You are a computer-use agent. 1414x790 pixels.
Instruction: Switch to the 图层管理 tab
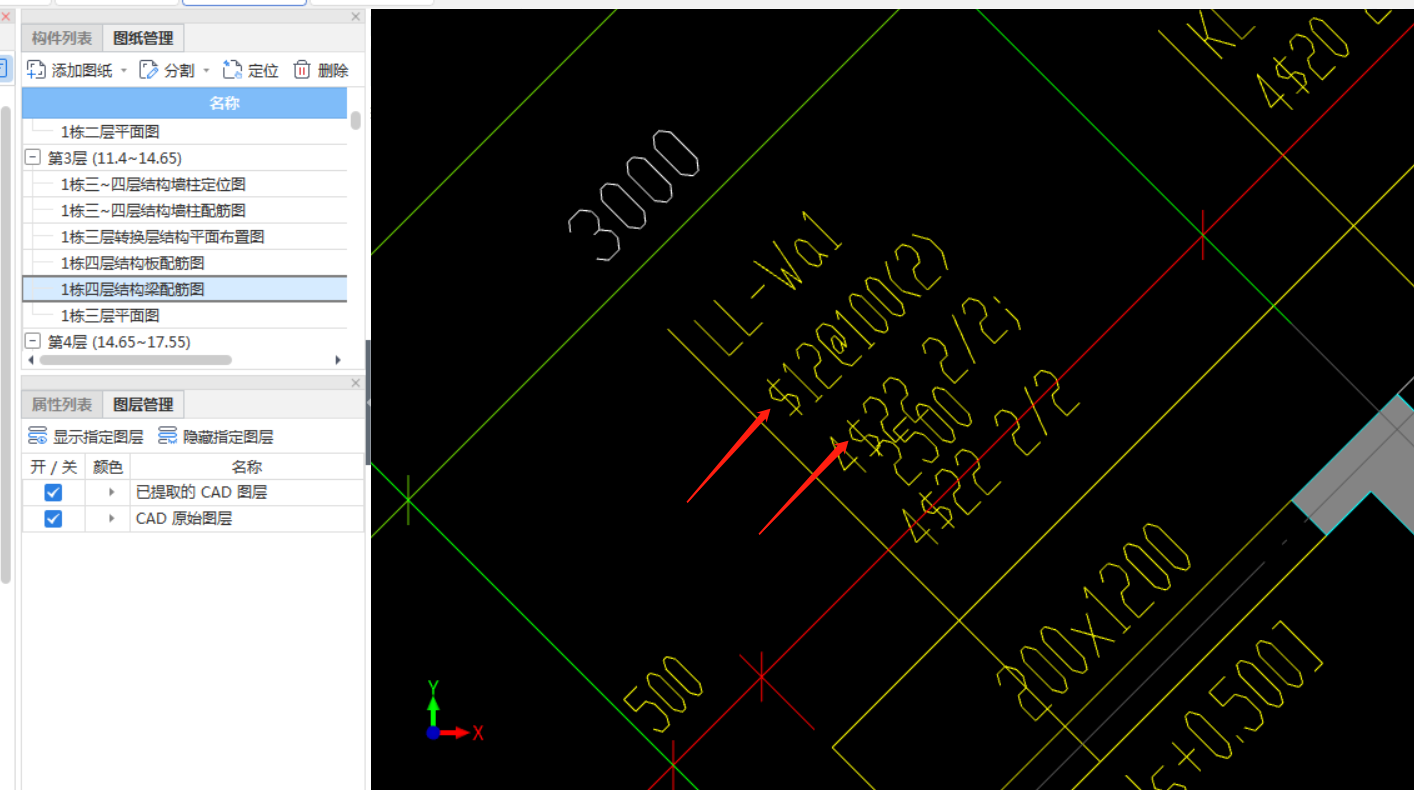pyautogui.click(x=143, y=404)
